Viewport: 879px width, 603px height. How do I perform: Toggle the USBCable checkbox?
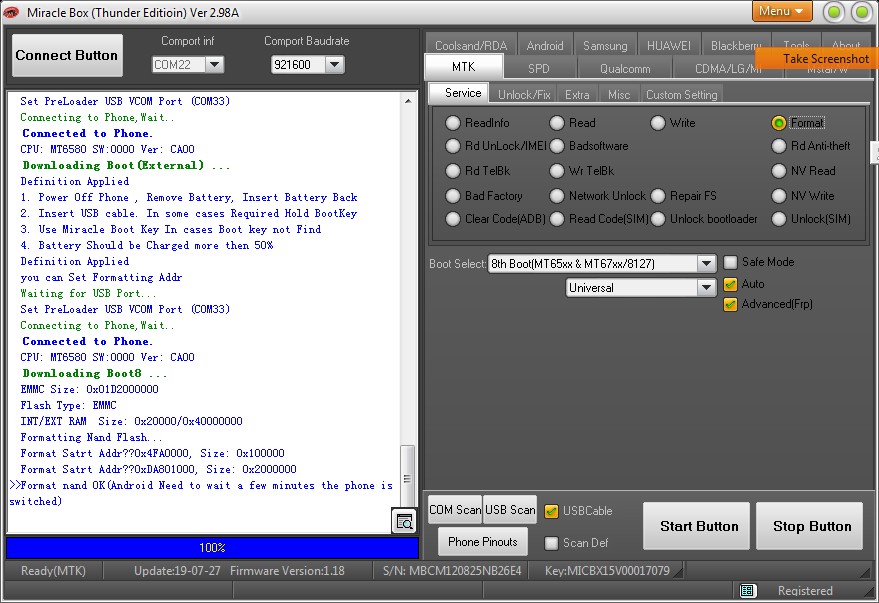pos(551,511)
